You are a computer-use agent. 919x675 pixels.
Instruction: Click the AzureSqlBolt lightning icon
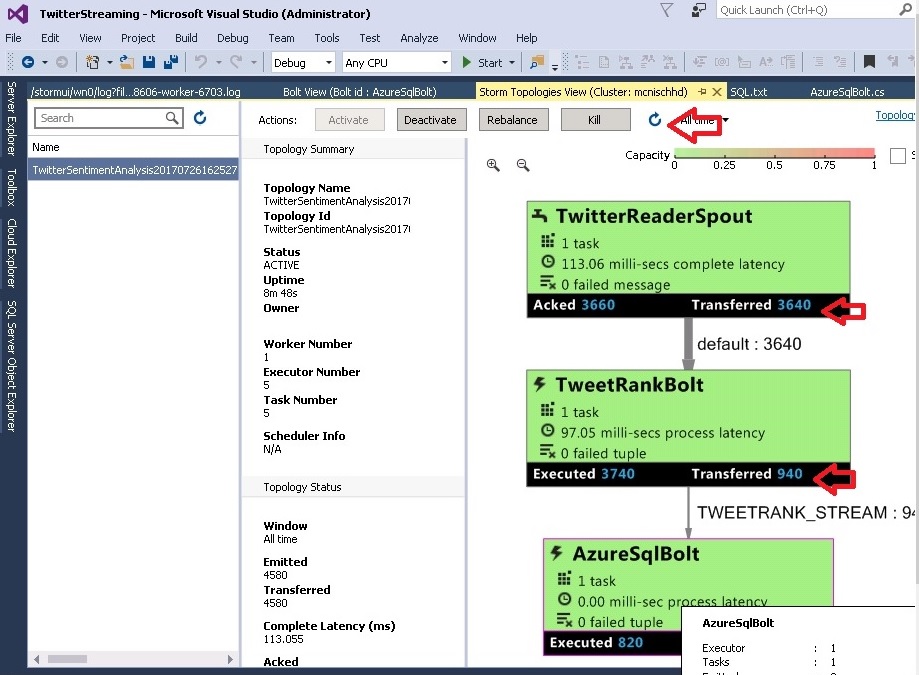click(557, 553)
